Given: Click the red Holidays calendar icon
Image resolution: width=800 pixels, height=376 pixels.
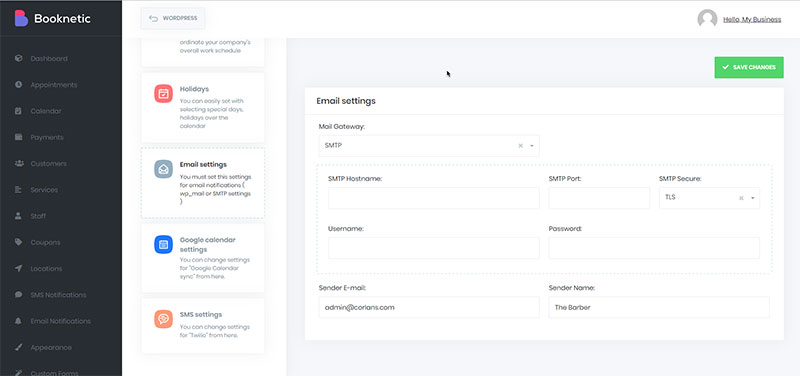Looking at the screenshot, I should click(163, 94).
